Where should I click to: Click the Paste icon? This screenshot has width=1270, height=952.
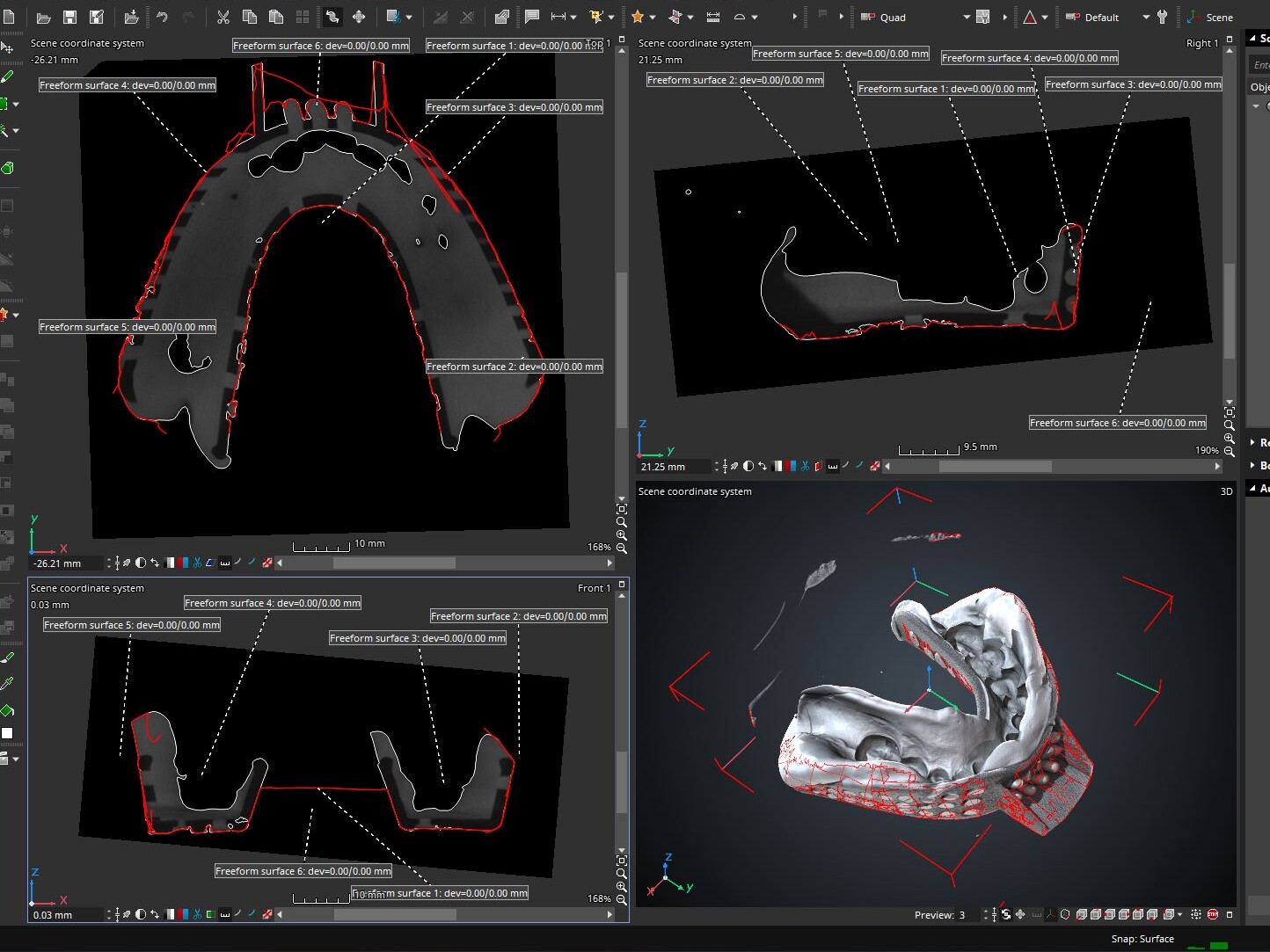tap(275, 17)
